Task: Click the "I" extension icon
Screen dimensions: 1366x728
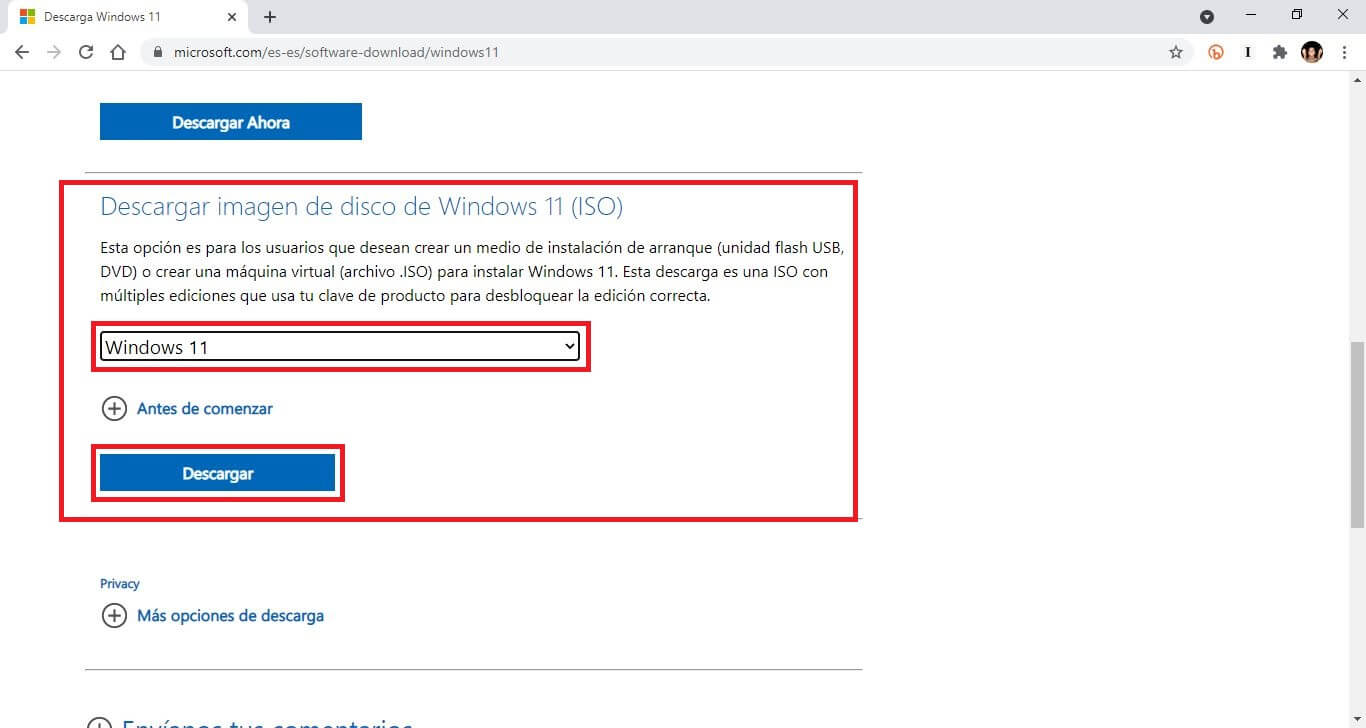Action: 1248,52
